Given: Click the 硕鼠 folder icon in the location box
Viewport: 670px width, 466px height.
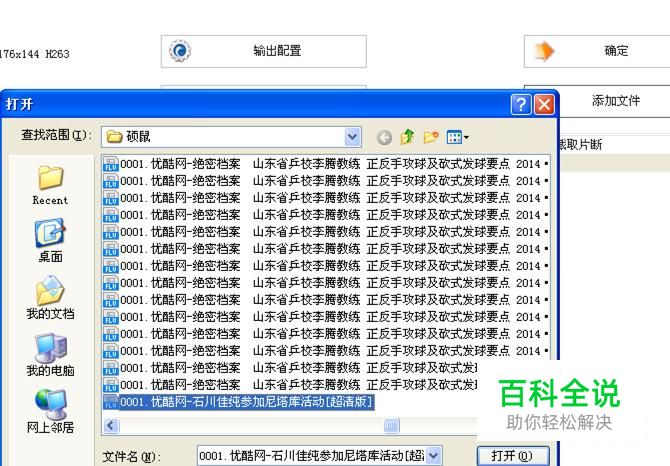Looking at the screenshot, I should click(115, 137).
